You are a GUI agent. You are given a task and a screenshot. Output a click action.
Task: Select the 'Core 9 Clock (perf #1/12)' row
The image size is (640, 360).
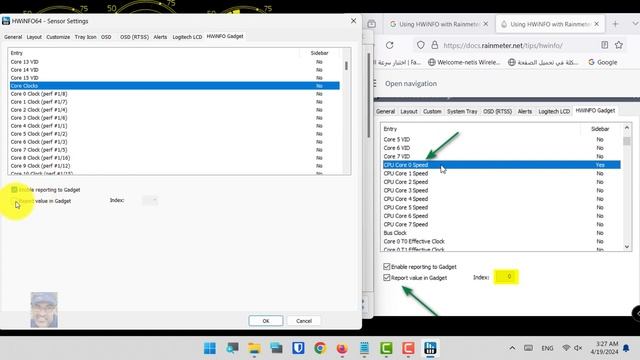[x=174, y=166]
